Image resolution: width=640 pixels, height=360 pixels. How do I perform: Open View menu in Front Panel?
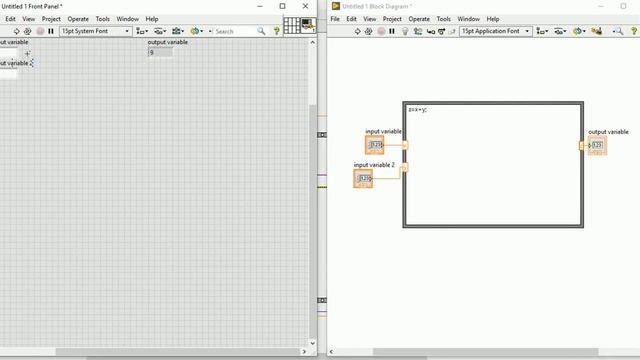point(29,19)
